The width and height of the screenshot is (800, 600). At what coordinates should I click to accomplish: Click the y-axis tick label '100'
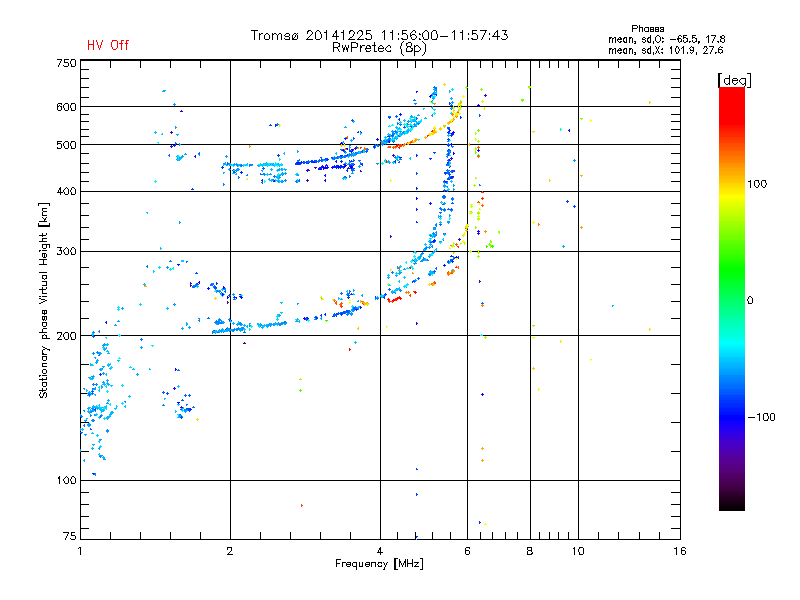point(67,481)
